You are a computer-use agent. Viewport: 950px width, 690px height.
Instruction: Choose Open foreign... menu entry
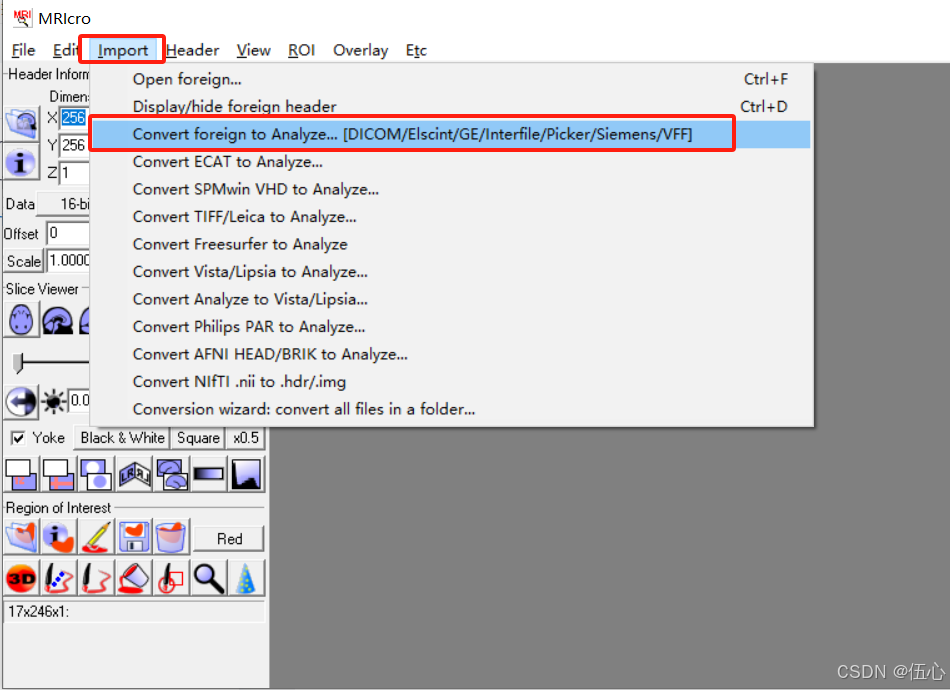pos(451,79)
